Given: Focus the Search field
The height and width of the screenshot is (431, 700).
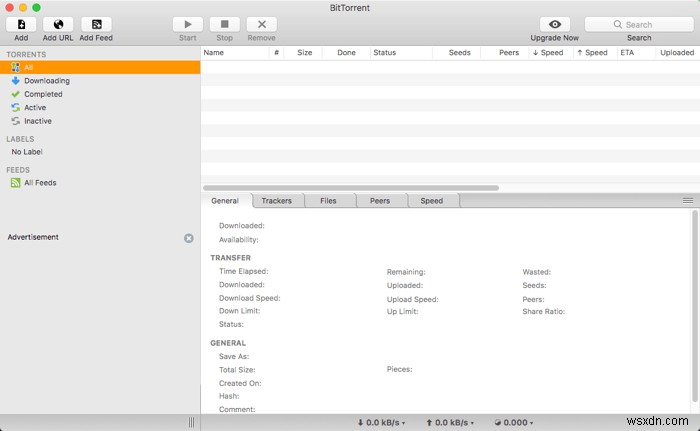Looking at the screenshot, I should click(x=639, y=25).
